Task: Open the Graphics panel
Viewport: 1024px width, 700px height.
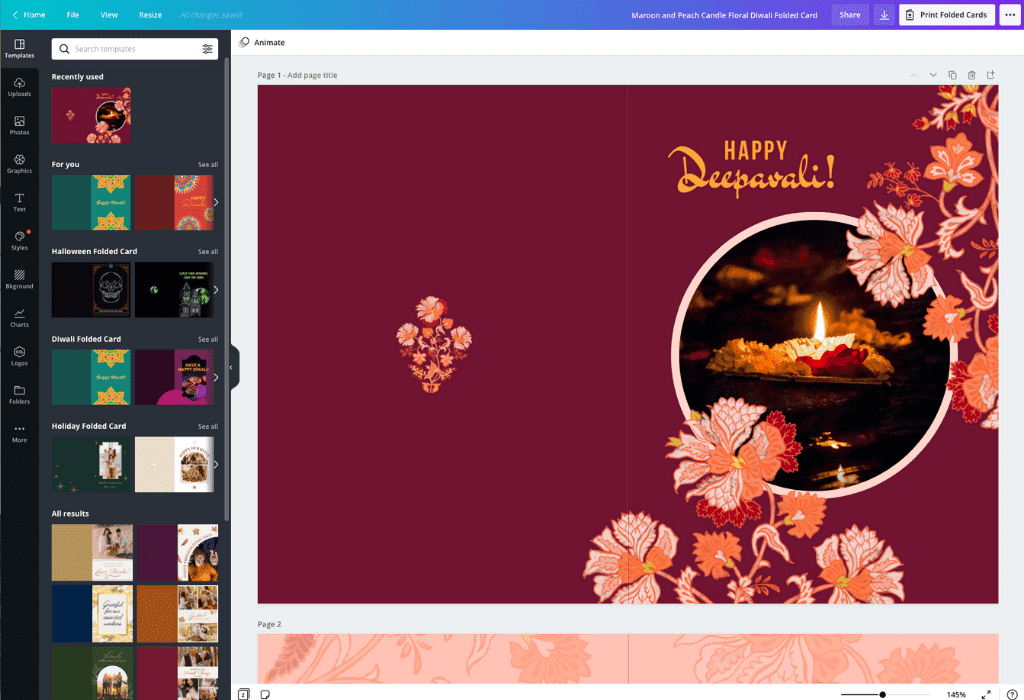Action: [20, 164]
